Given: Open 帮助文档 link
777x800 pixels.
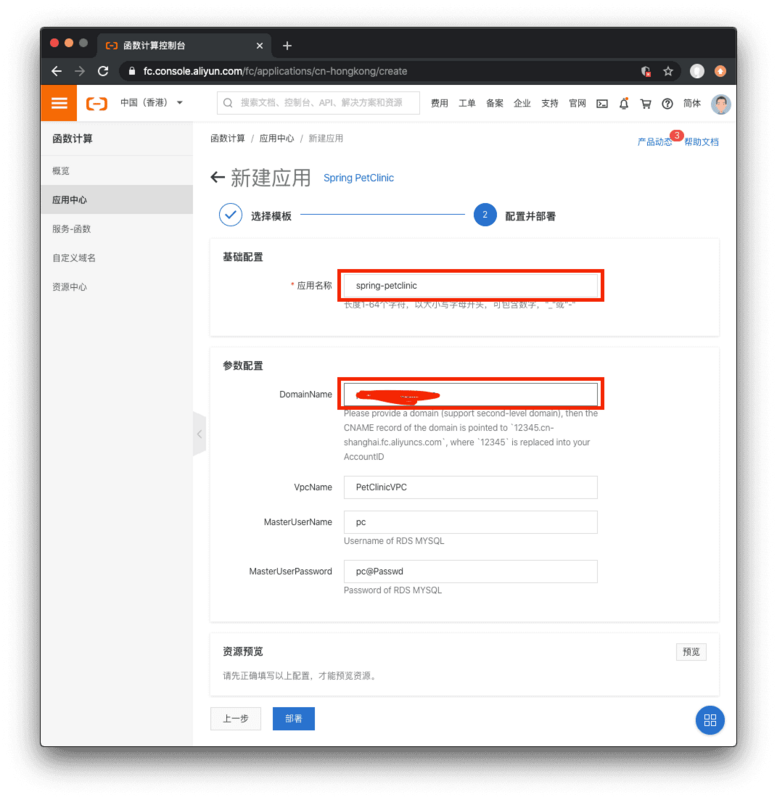Looking at the screenshot, I should [701, 142].
